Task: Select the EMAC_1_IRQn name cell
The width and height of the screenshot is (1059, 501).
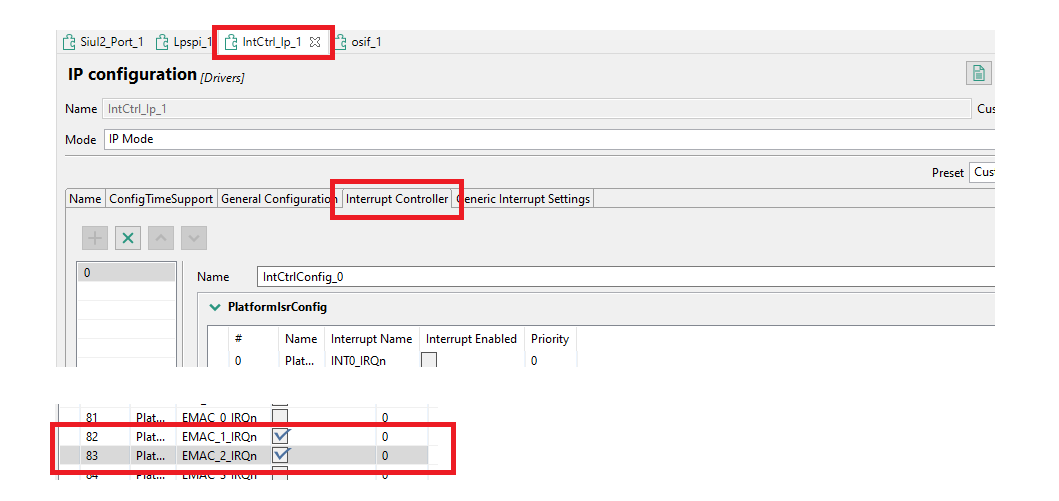Action: [219, 437]
